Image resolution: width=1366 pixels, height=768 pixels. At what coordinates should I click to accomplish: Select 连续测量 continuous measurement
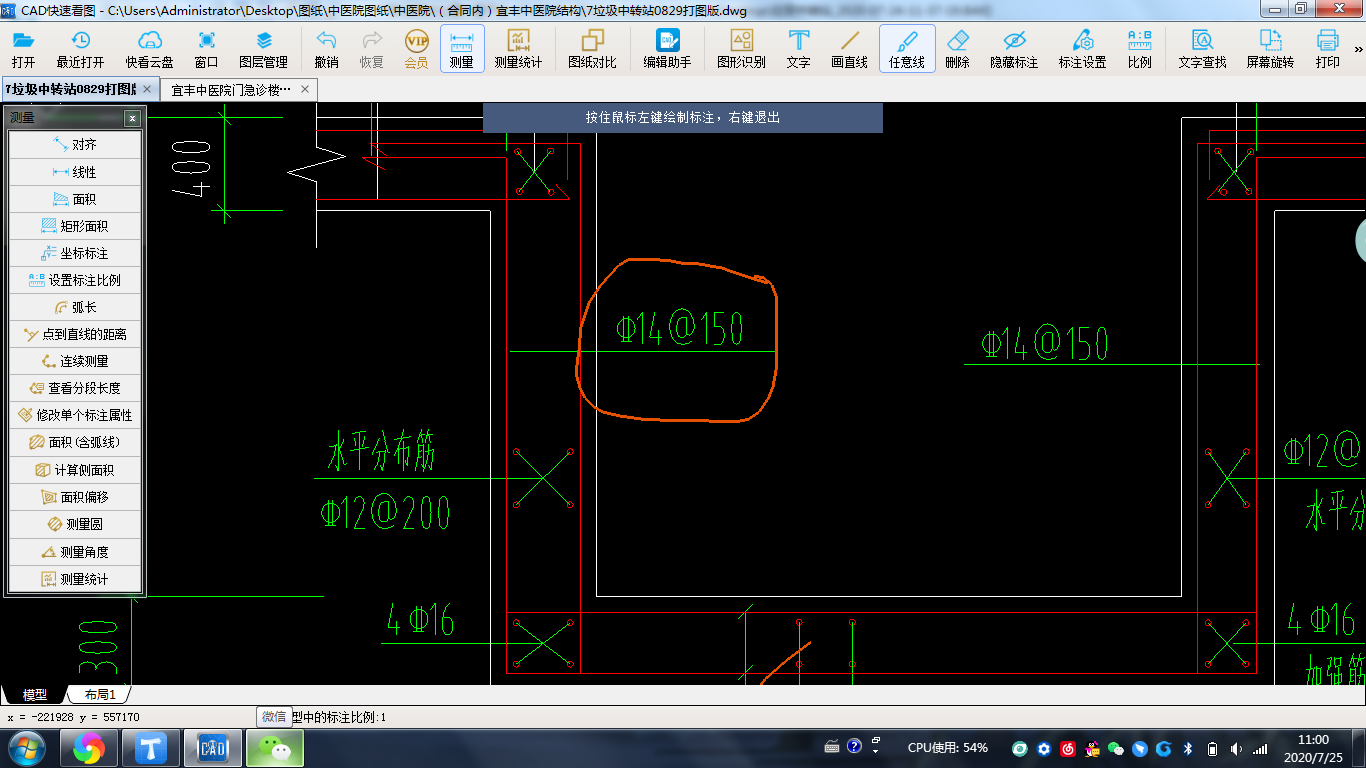click(x=75, y=361)
